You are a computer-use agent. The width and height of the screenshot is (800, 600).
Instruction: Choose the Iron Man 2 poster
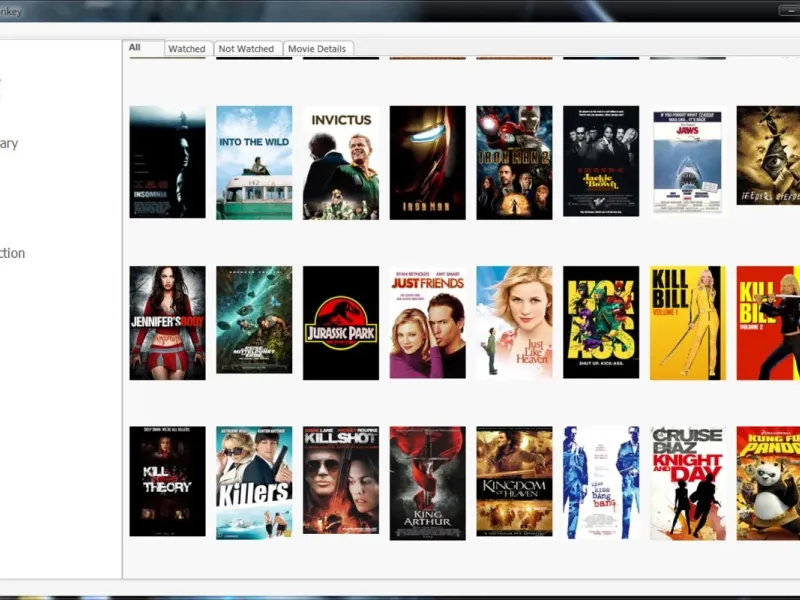click(x=514, y=162)
